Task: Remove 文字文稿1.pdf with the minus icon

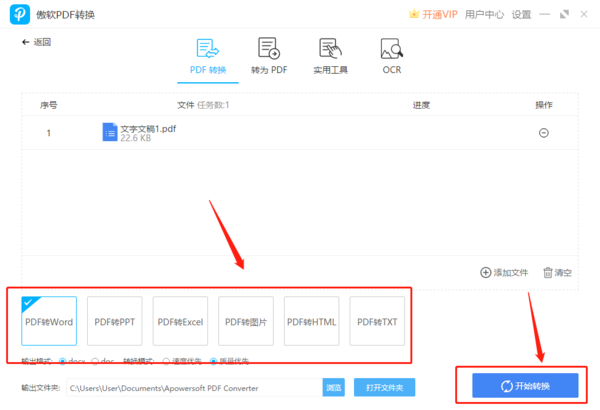Action: point(543,133)
